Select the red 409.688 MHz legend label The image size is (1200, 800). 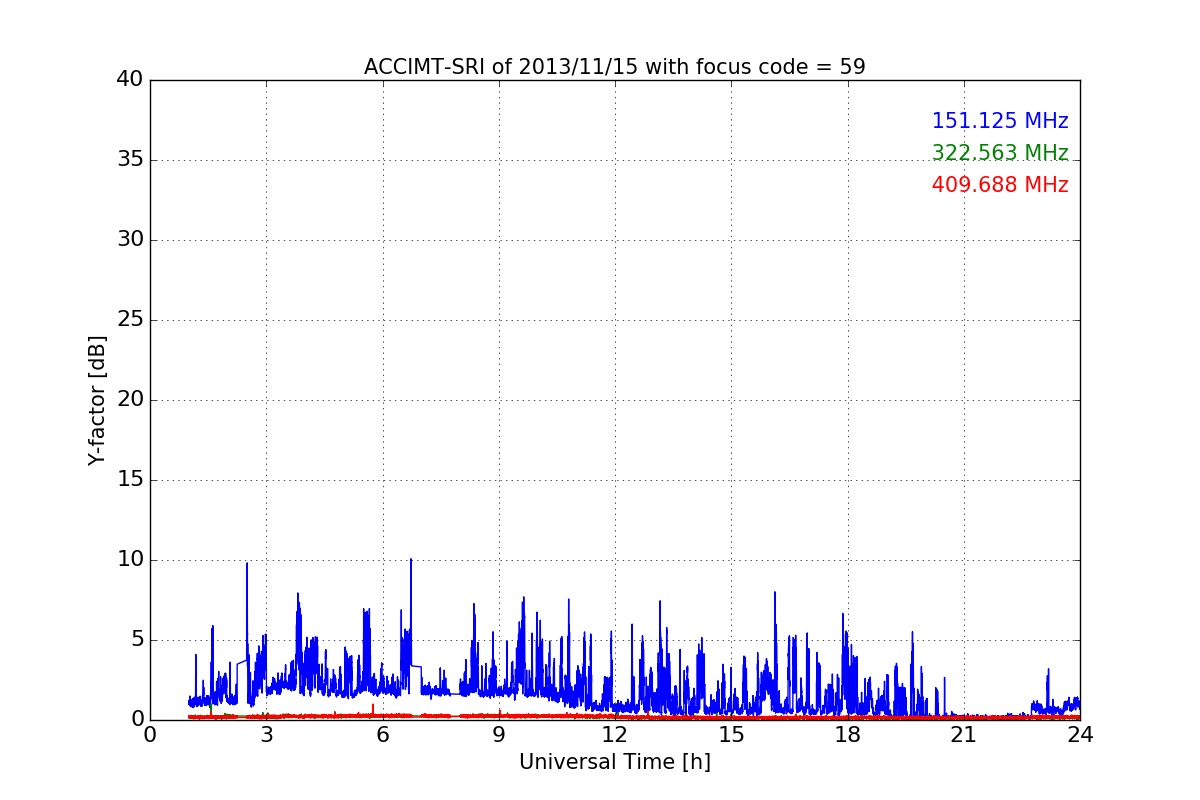click(1000, 185)
